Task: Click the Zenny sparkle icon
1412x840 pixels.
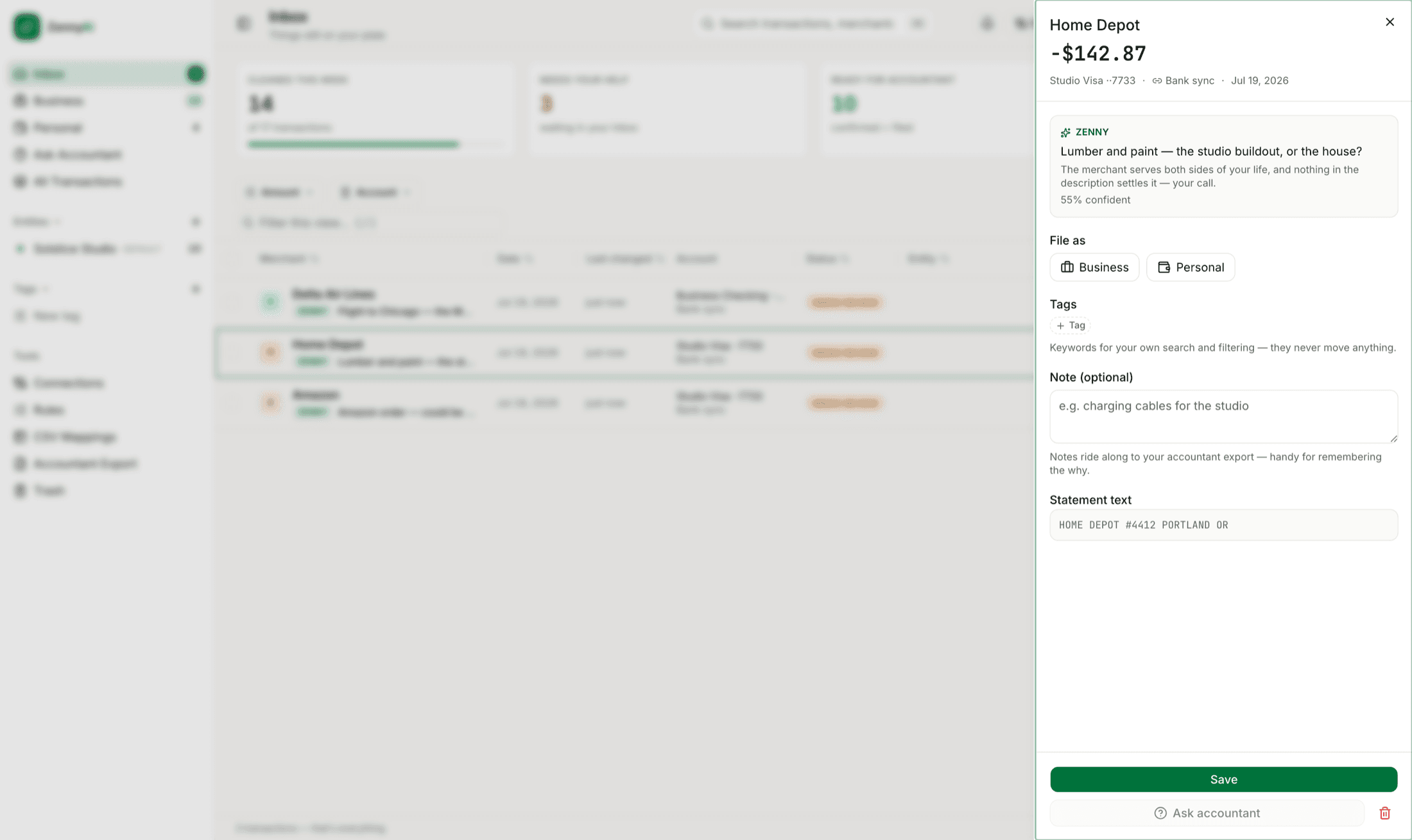Action: coord(1065,132)
